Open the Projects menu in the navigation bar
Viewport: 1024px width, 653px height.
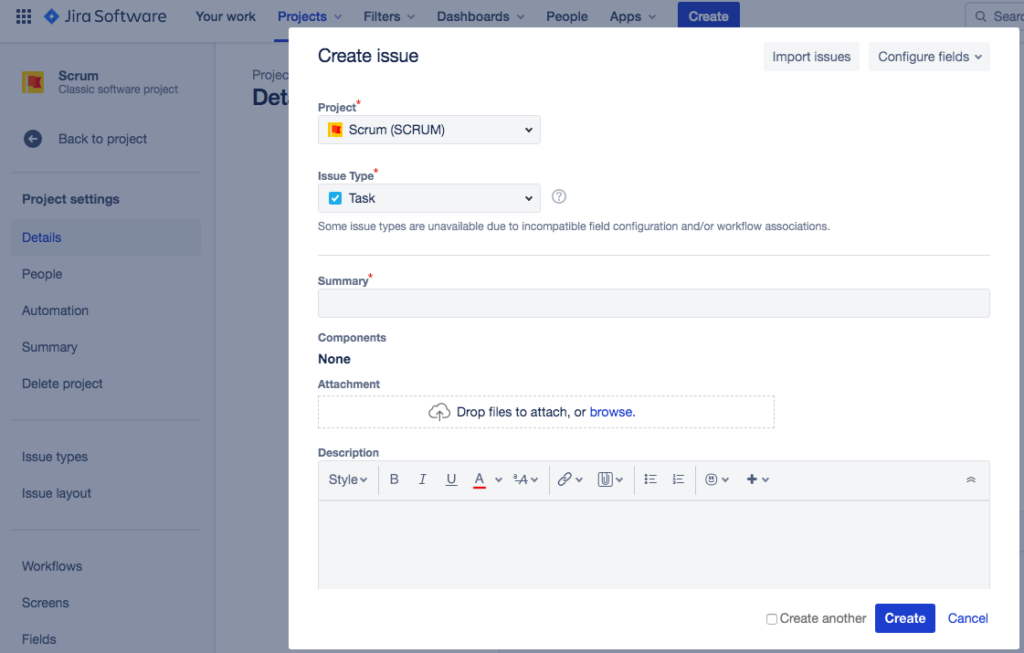(308, 16)
